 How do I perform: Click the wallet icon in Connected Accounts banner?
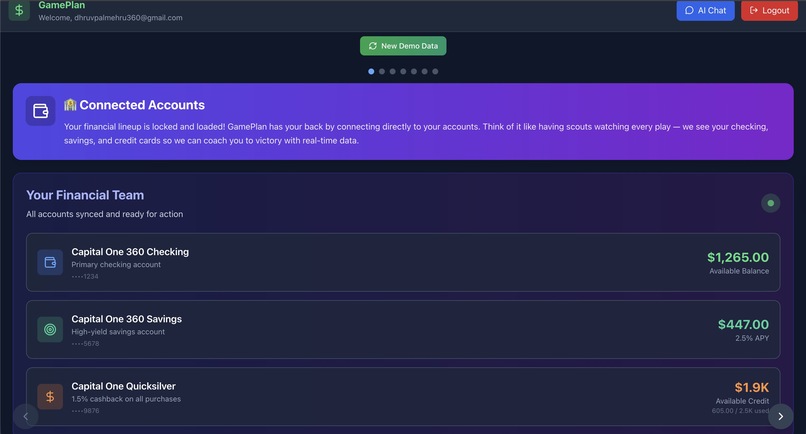[41, 111]
